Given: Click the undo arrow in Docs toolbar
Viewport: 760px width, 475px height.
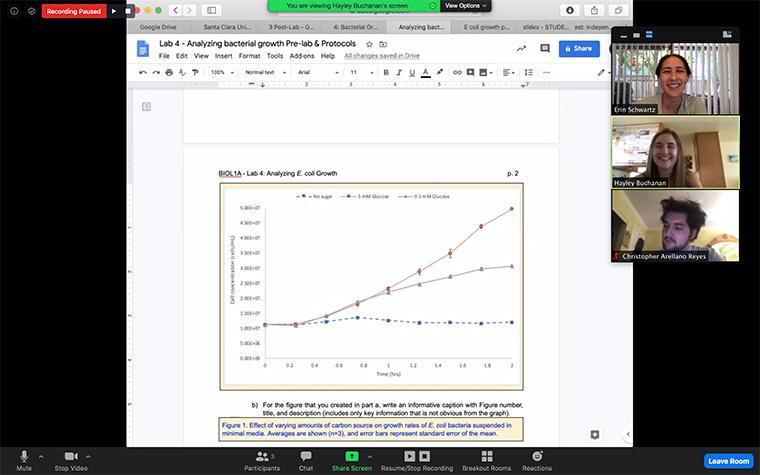Looking at the screenshot, I should pyautogui.click(x=142, y=72).
